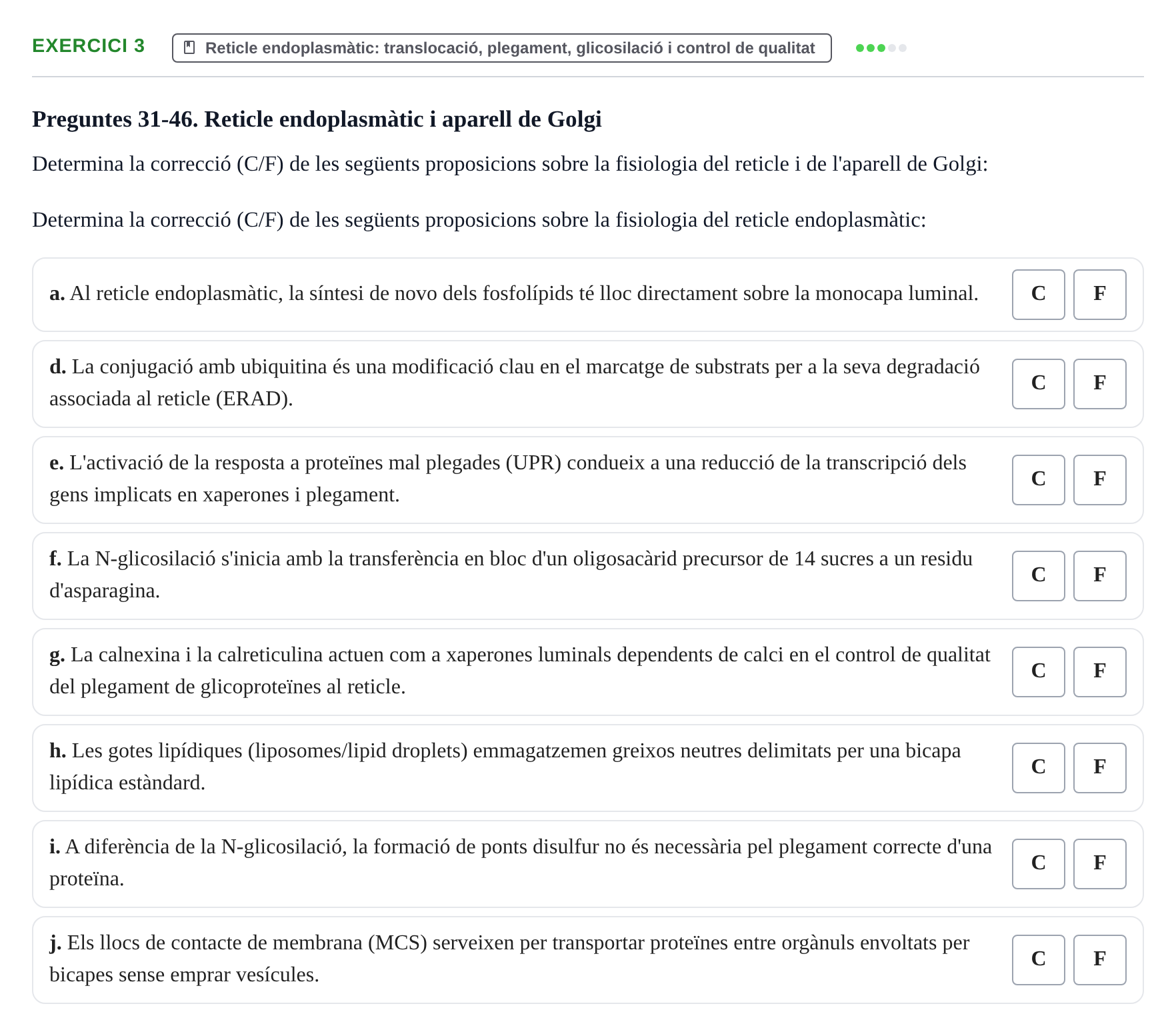Select F for calnexina statement g
This screenshot has width=1176, height=1036.
click(1099, 672)
